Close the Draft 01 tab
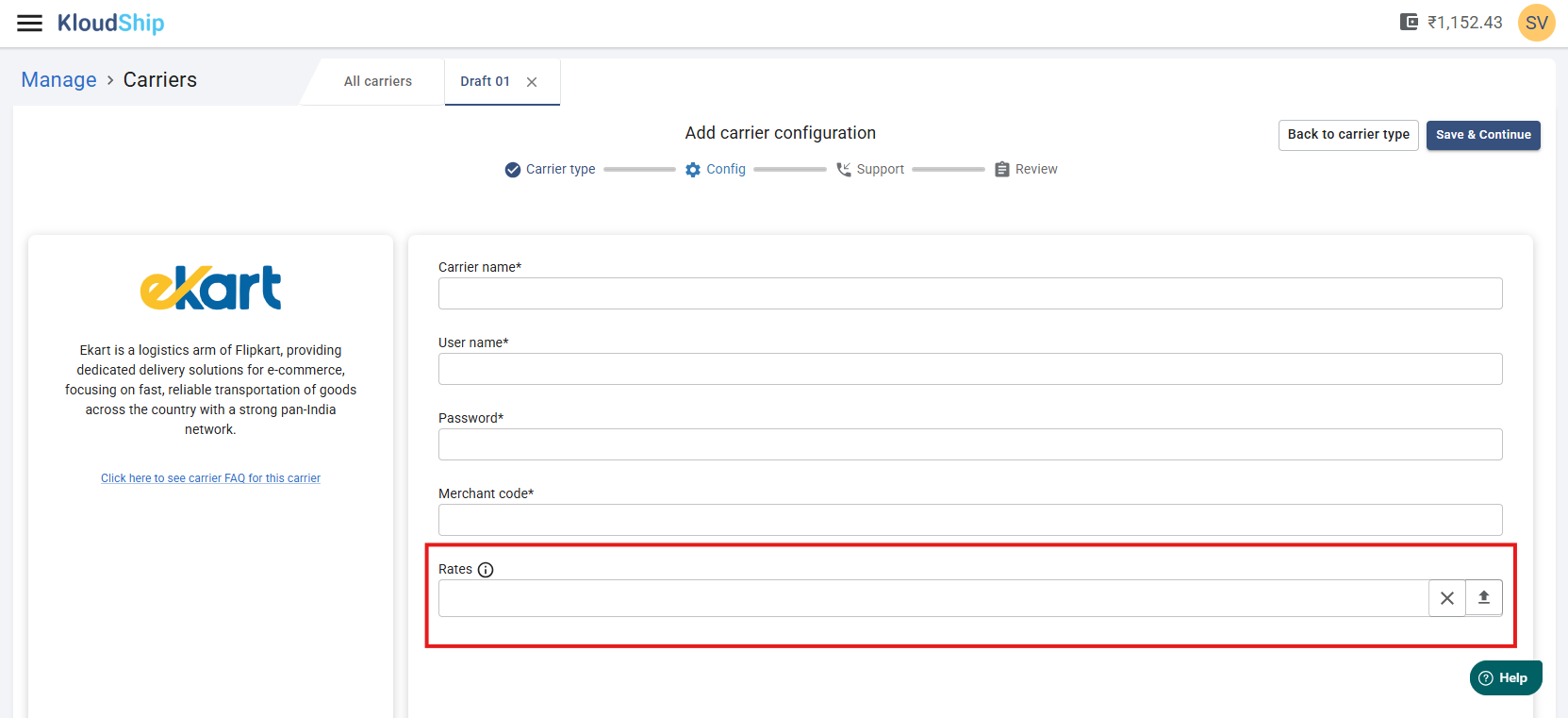Screen dimensions: 1568x718 [x=532, y=82]
